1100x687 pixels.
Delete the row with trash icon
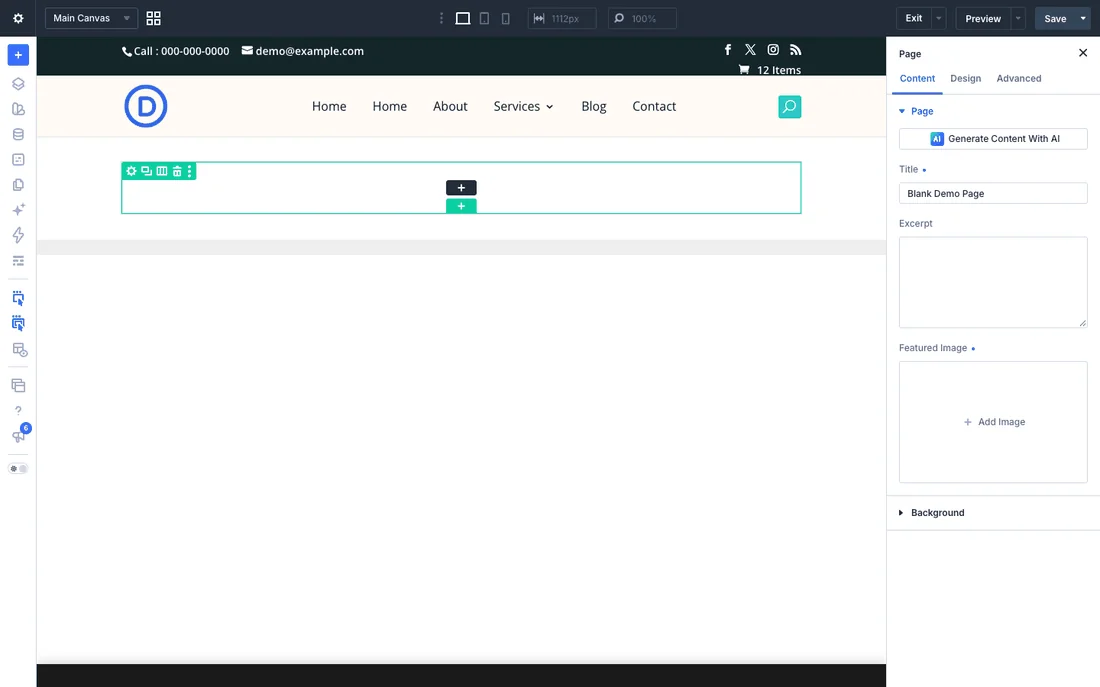click(x=177, y=171)
